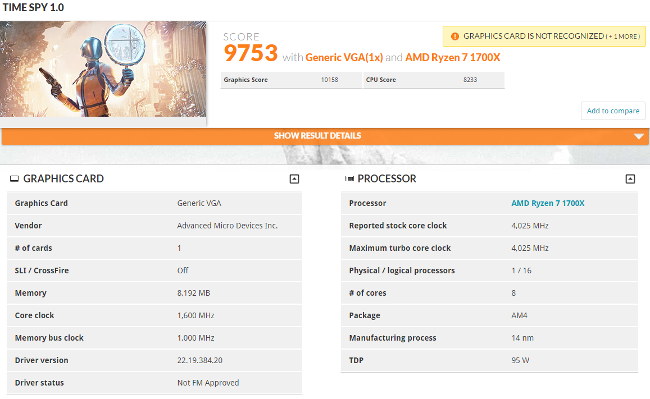Select physical / logical processors value 1 / 16

click(x=521, y=271)
